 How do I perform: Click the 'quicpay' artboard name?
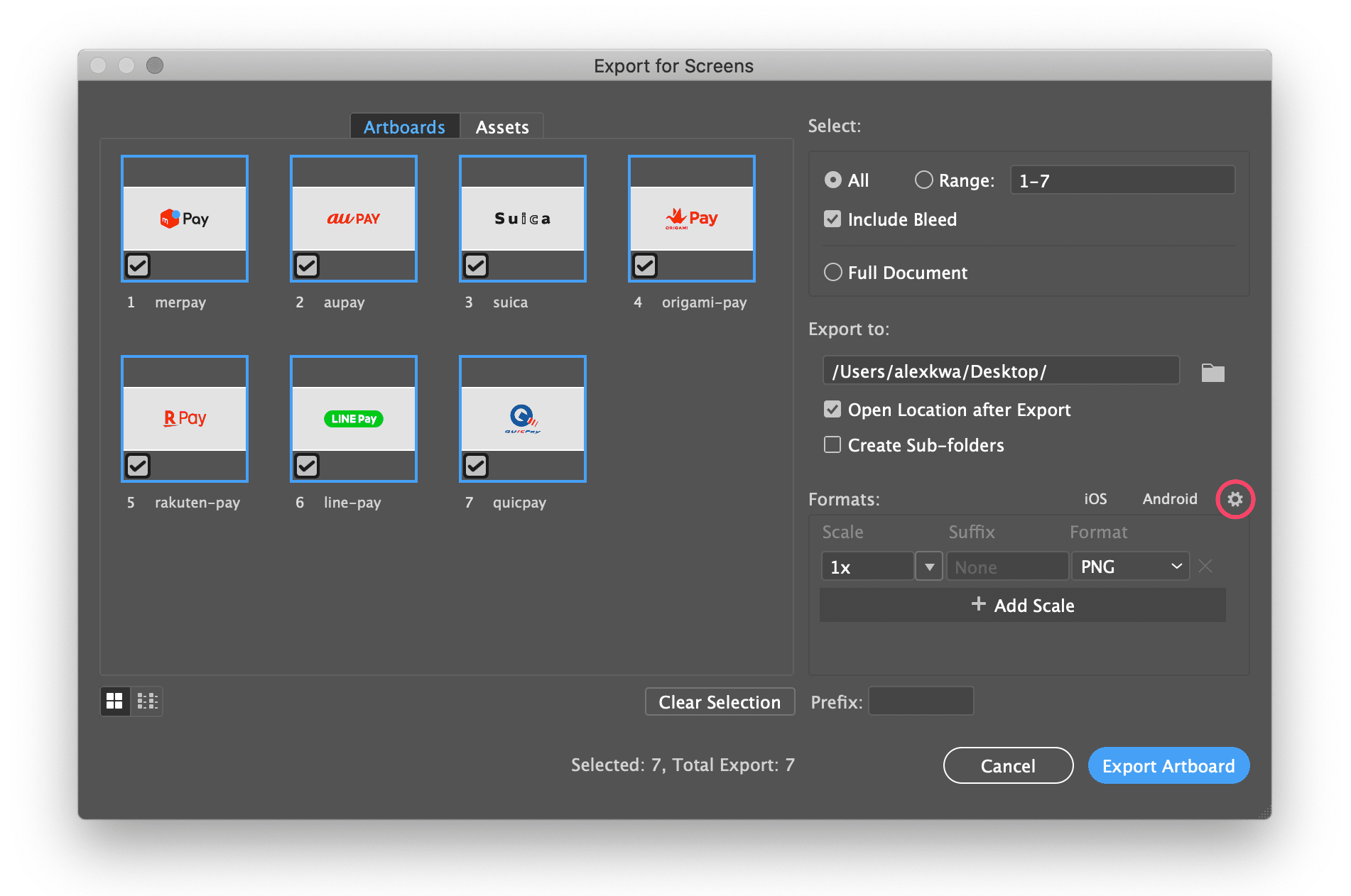[x=519, y=503]
